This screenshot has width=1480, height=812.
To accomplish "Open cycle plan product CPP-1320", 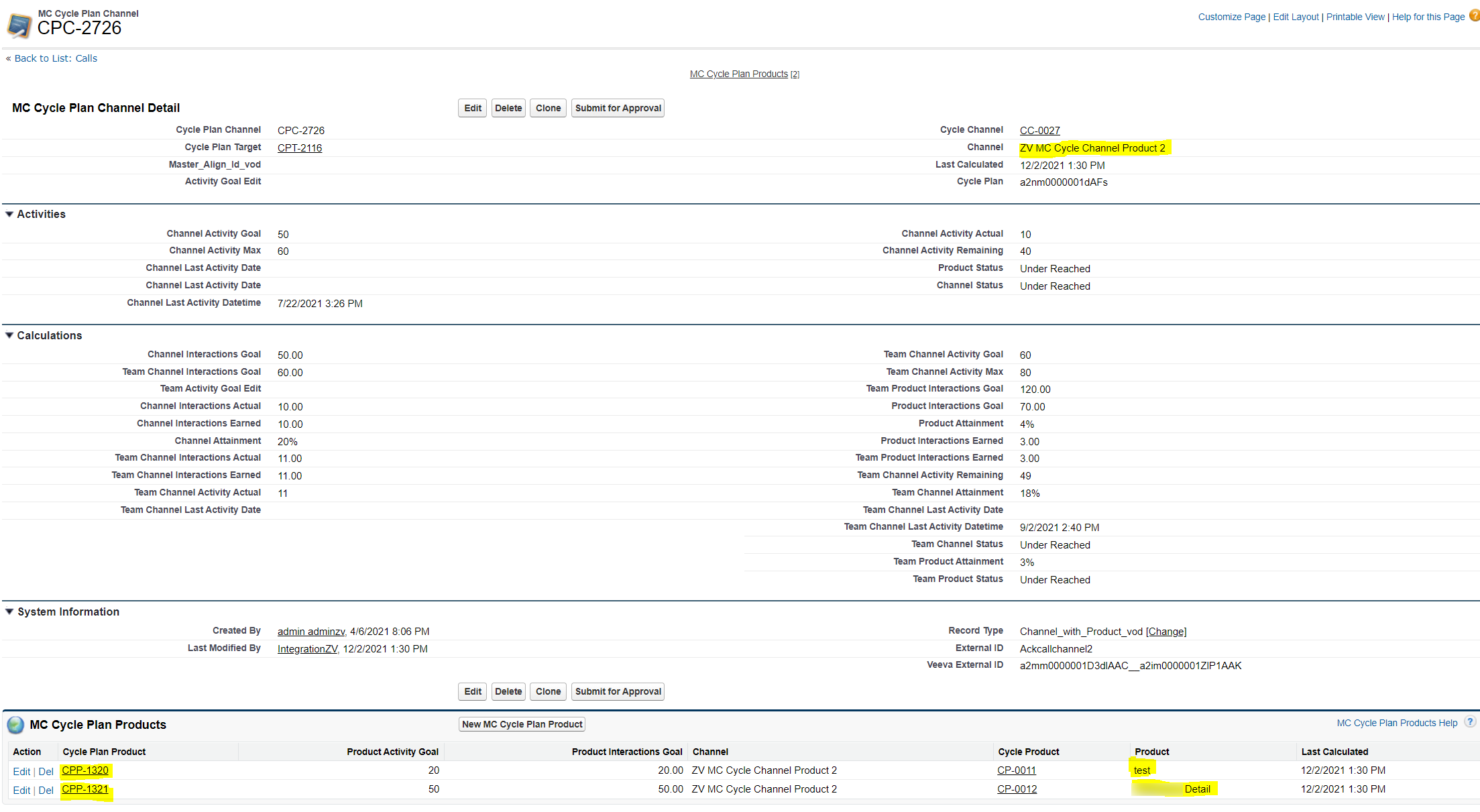I will 85,770.
